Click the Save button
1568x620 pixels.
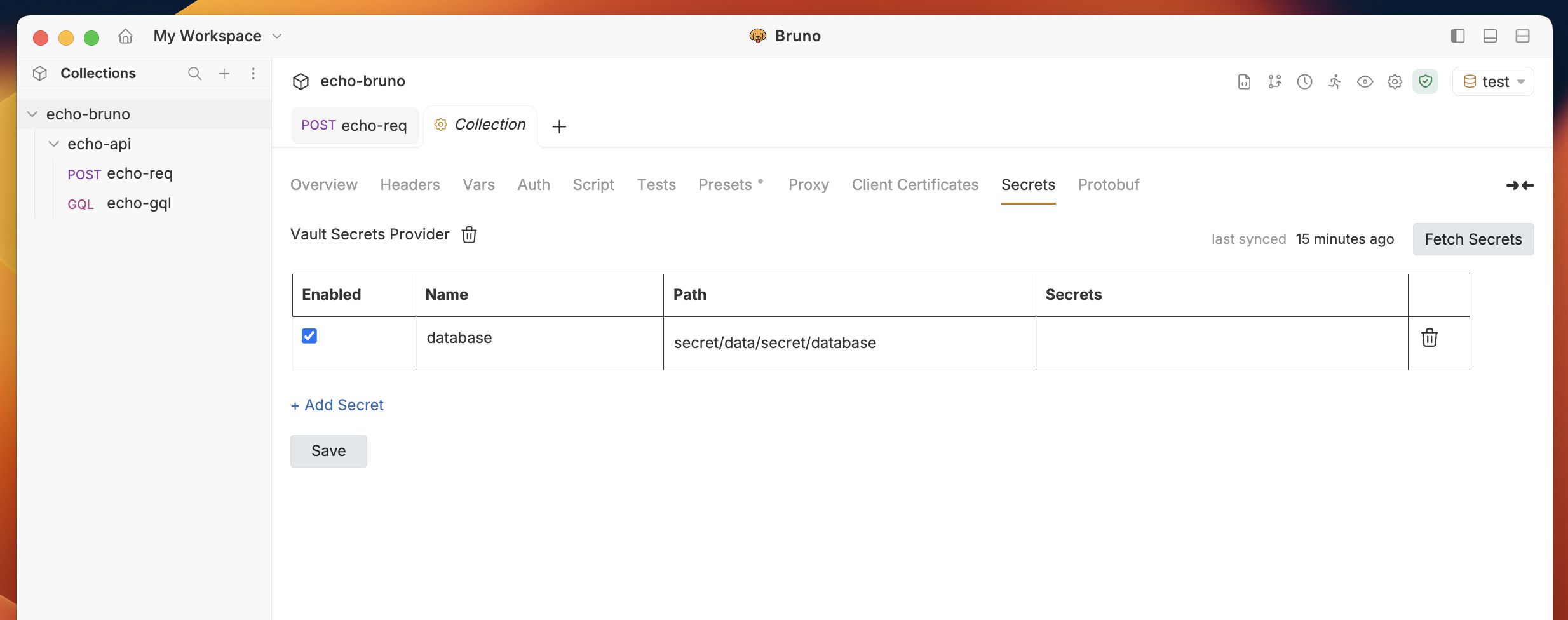point(328,451)
